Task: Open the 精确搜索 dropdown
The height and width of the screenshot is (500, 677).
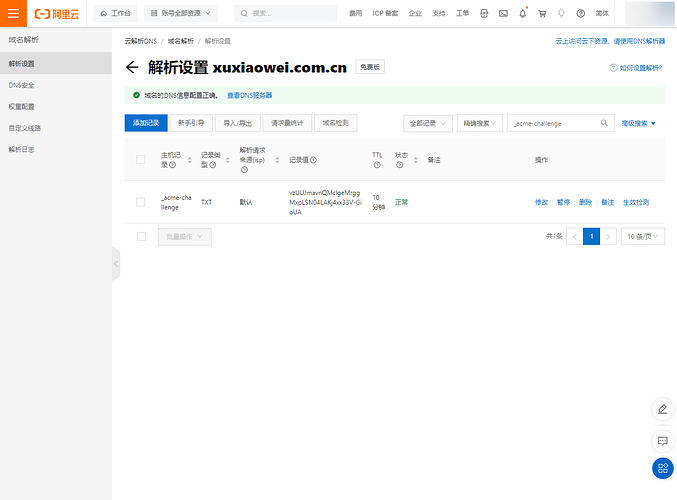Action: click(479, 123)
